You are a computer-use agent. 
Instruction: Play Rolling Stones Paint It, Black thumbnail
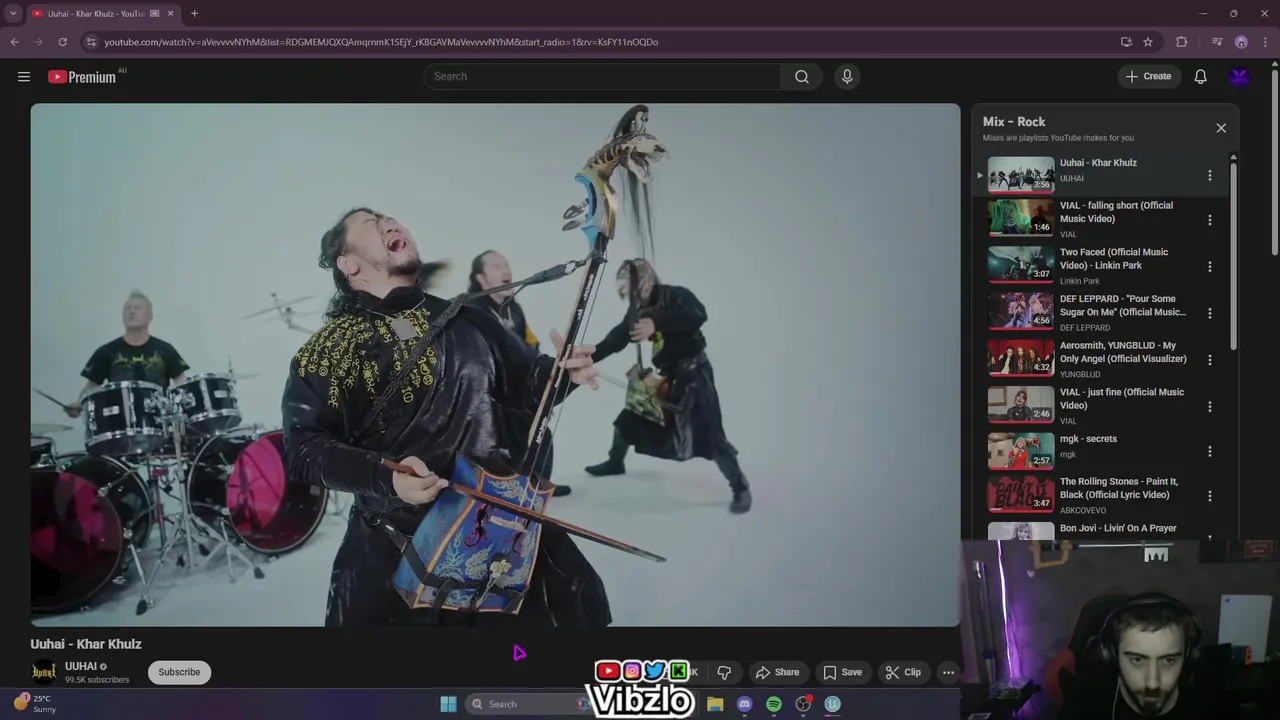(1021, 495)
